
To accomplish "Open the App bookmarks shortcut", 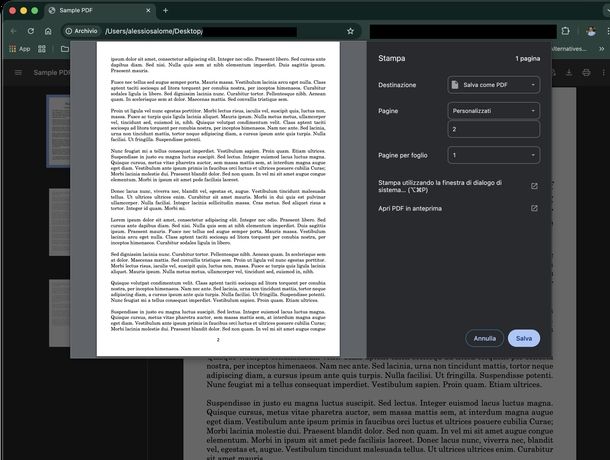I will click(19, 49).
